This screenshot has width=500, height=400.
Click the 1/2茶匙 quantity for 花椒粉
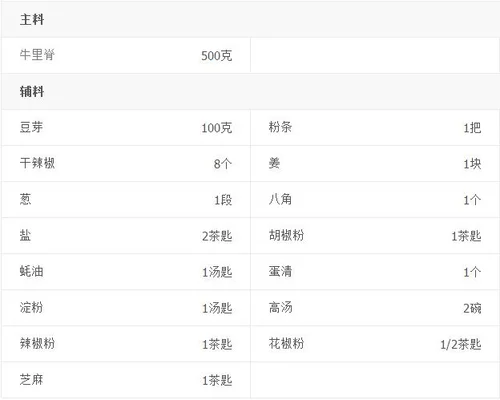coord(461,344)
